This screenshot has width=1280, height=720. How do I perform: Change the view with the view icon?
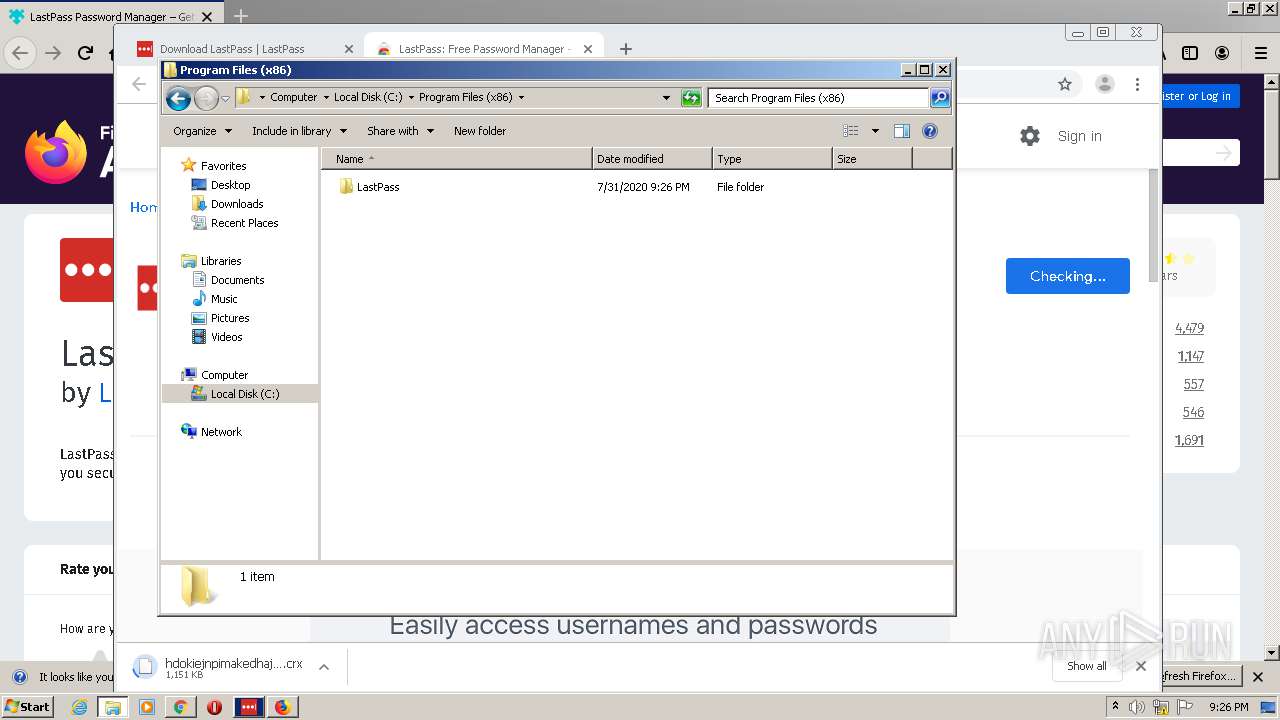pyautogui.click(x=851, y=131)
